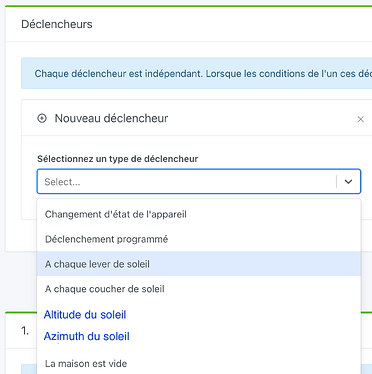Expand the trigger type dropdown chevron
The image size is (372, 374).
point(348,182)
